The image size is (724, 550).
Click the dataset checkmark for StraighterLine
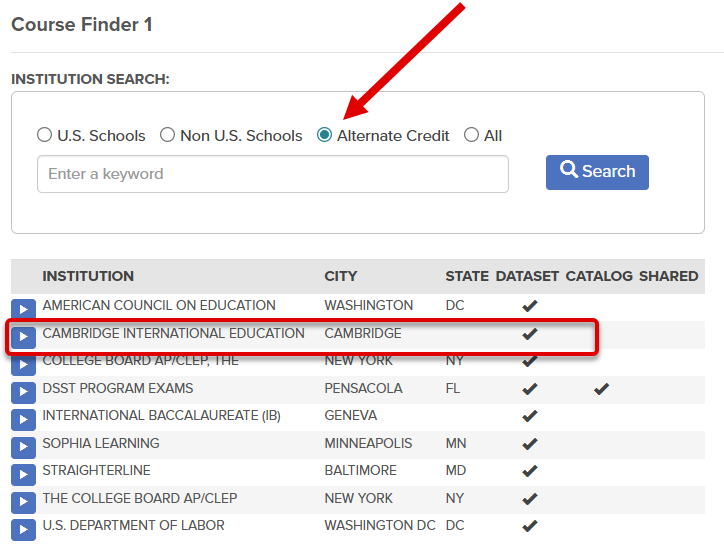[530, 471]
